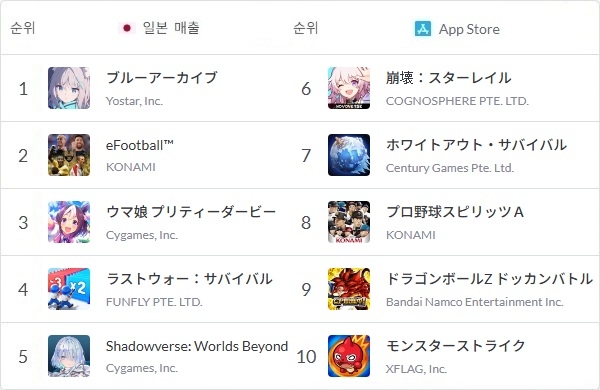Image resolution: width=600 pixels, height=390 pixels.
Task: Click the Yostar, Inc. publisher name
Action: coord(134,101)
